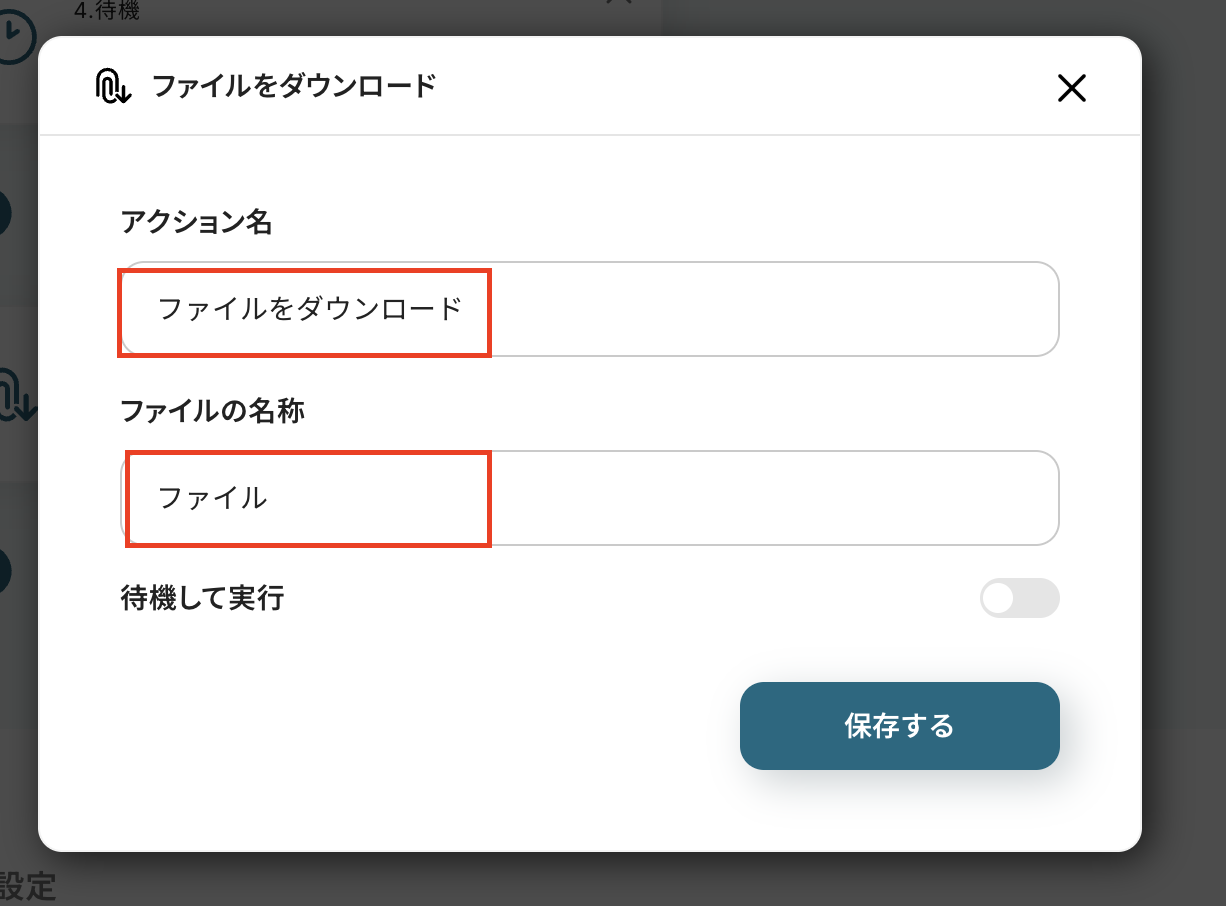The width and height of the screenshot is (1226, 906).
Task: Click the dialog title ファイルをダウンロード
Action: tap(294, 86)
